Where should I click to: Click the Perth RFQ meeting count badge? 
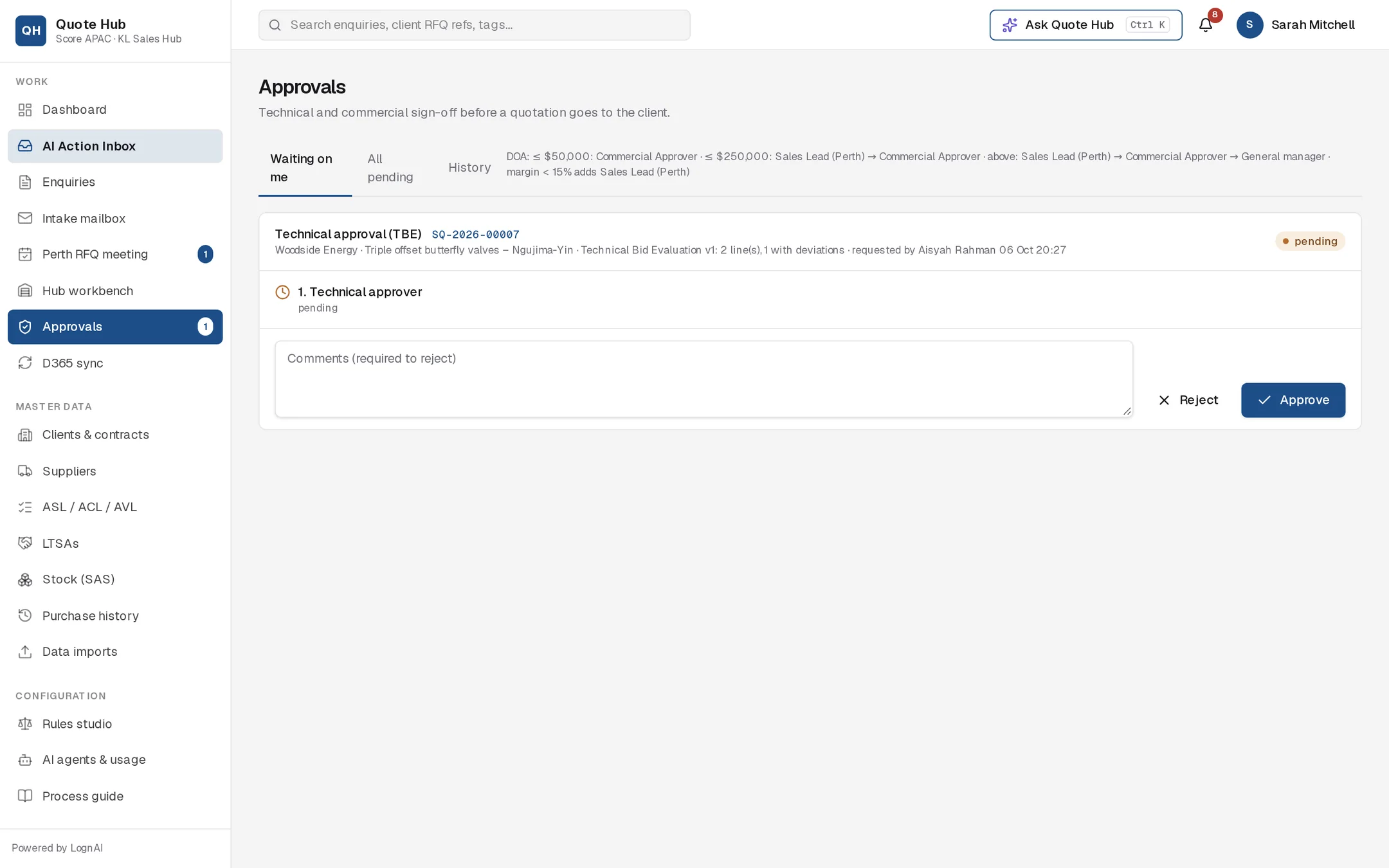click(x=205, y=255)
